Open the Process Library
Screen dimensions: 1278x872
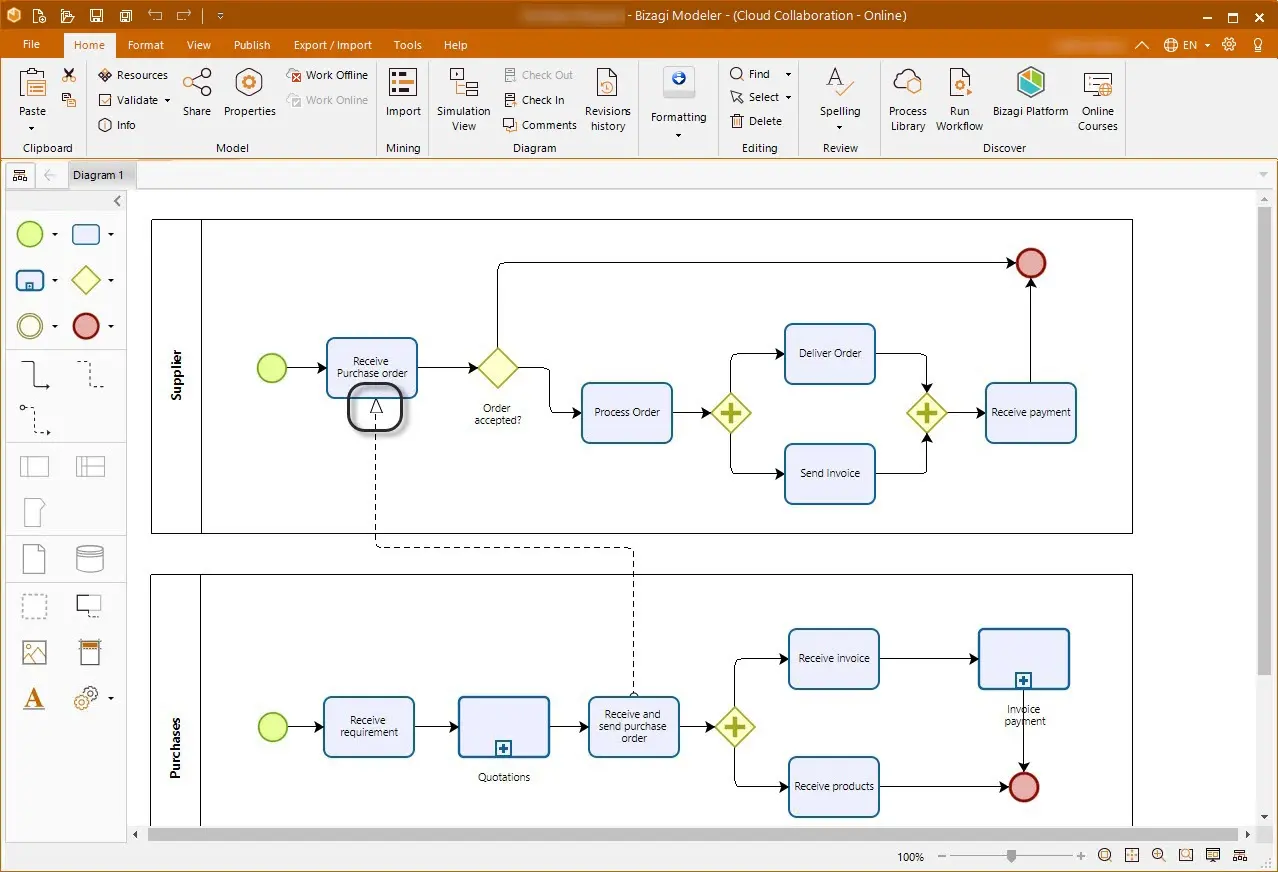coord(908,99)
